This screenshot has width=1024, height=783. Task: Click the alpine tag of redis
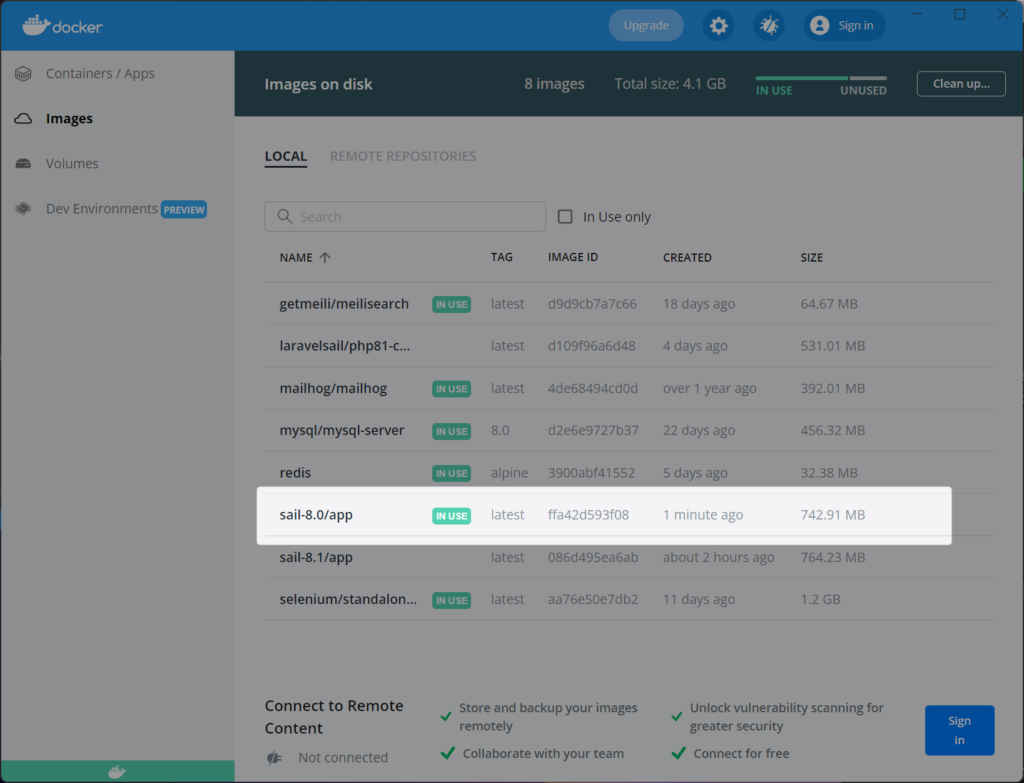coord(509,472)
